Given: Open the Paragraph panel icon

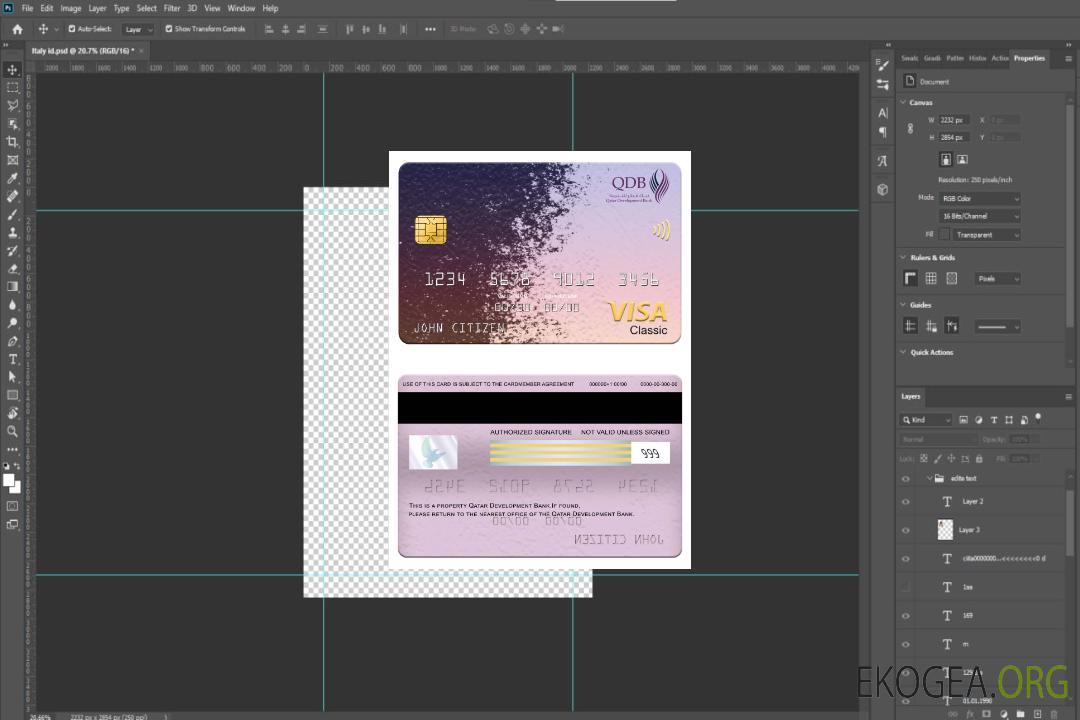Looking at the screenshot, I should pos(882,132).
